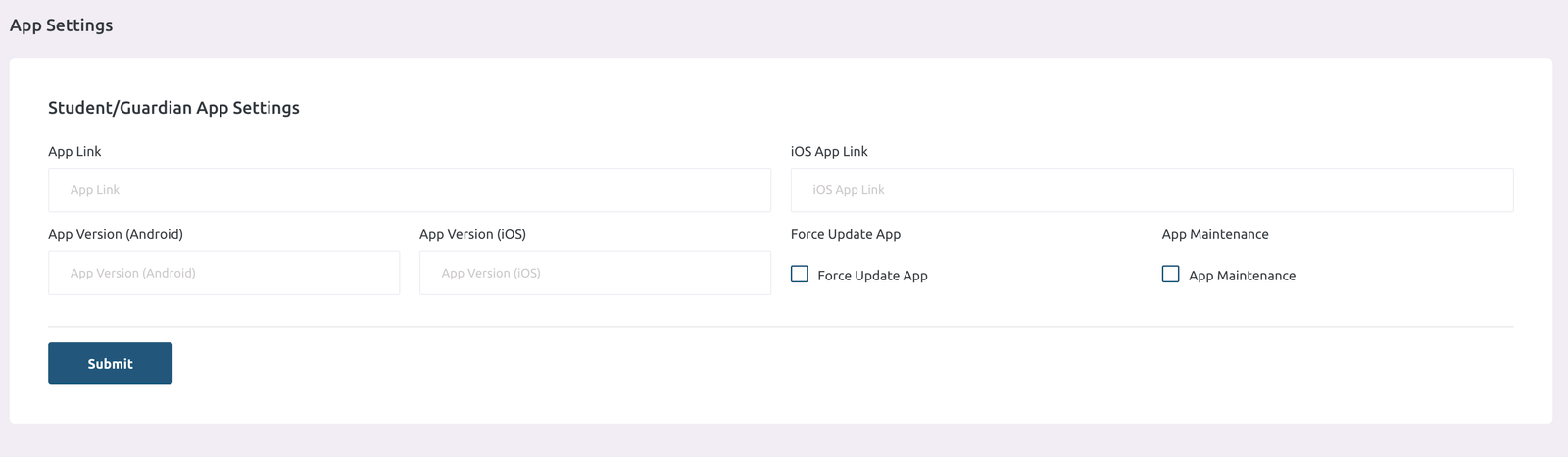The width and height of the screenshot is (1568, 457).
Task: Click the App Settings page title
Action: (62, 25)
